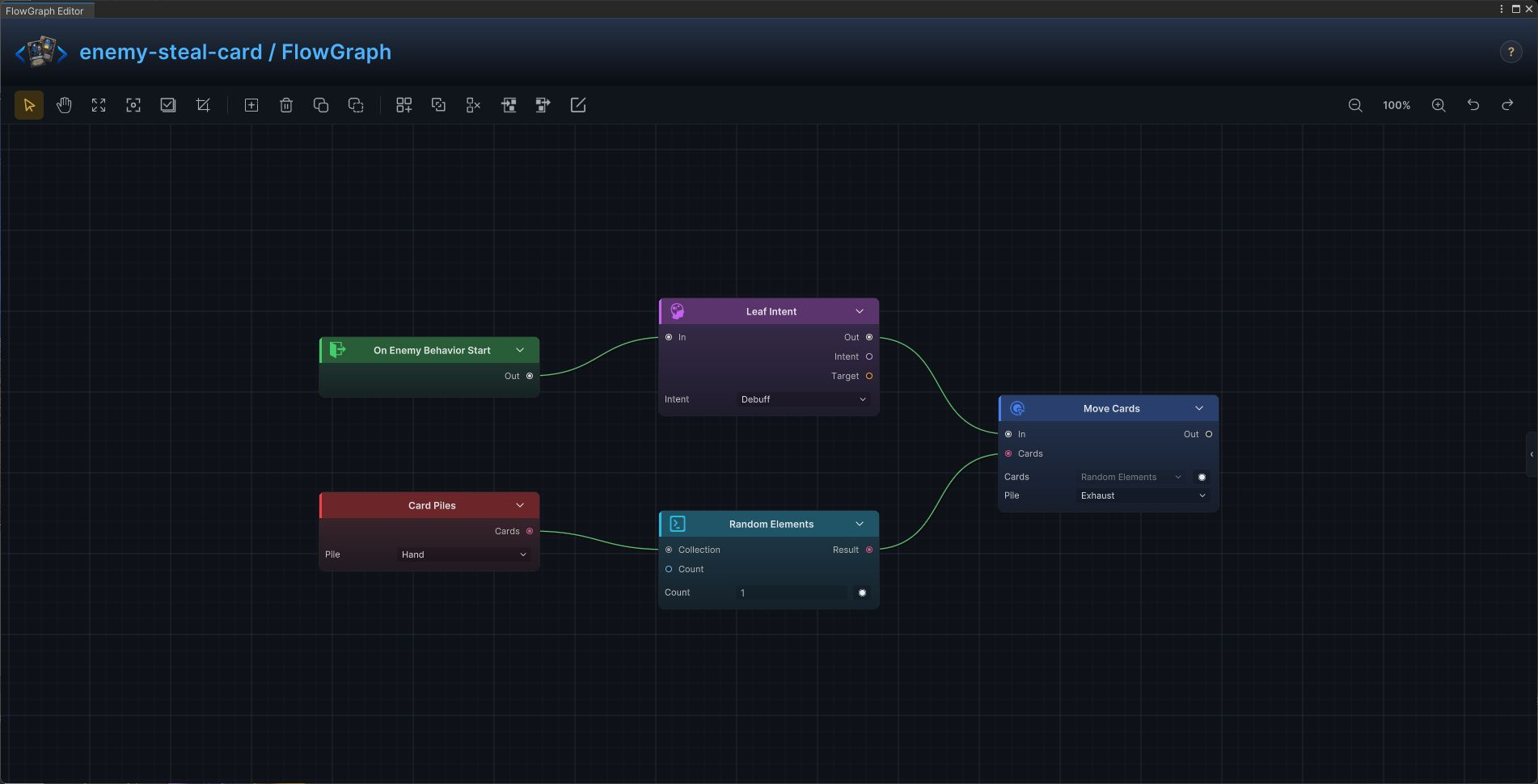
Task: Click the Intent output port of Leaf Intent
Action: coord(869,356)
